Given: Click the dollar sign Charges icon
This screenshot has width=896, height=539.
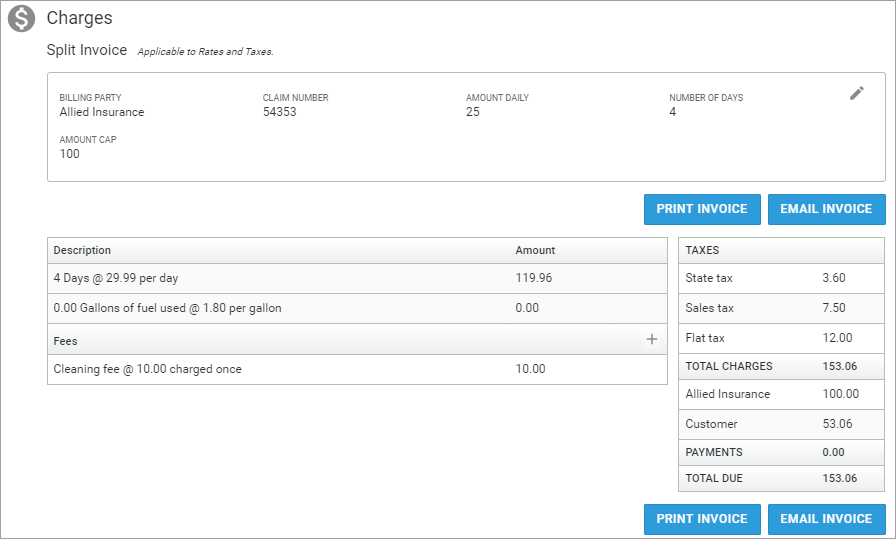Looking at the screenshot, I should click(21, 19).
